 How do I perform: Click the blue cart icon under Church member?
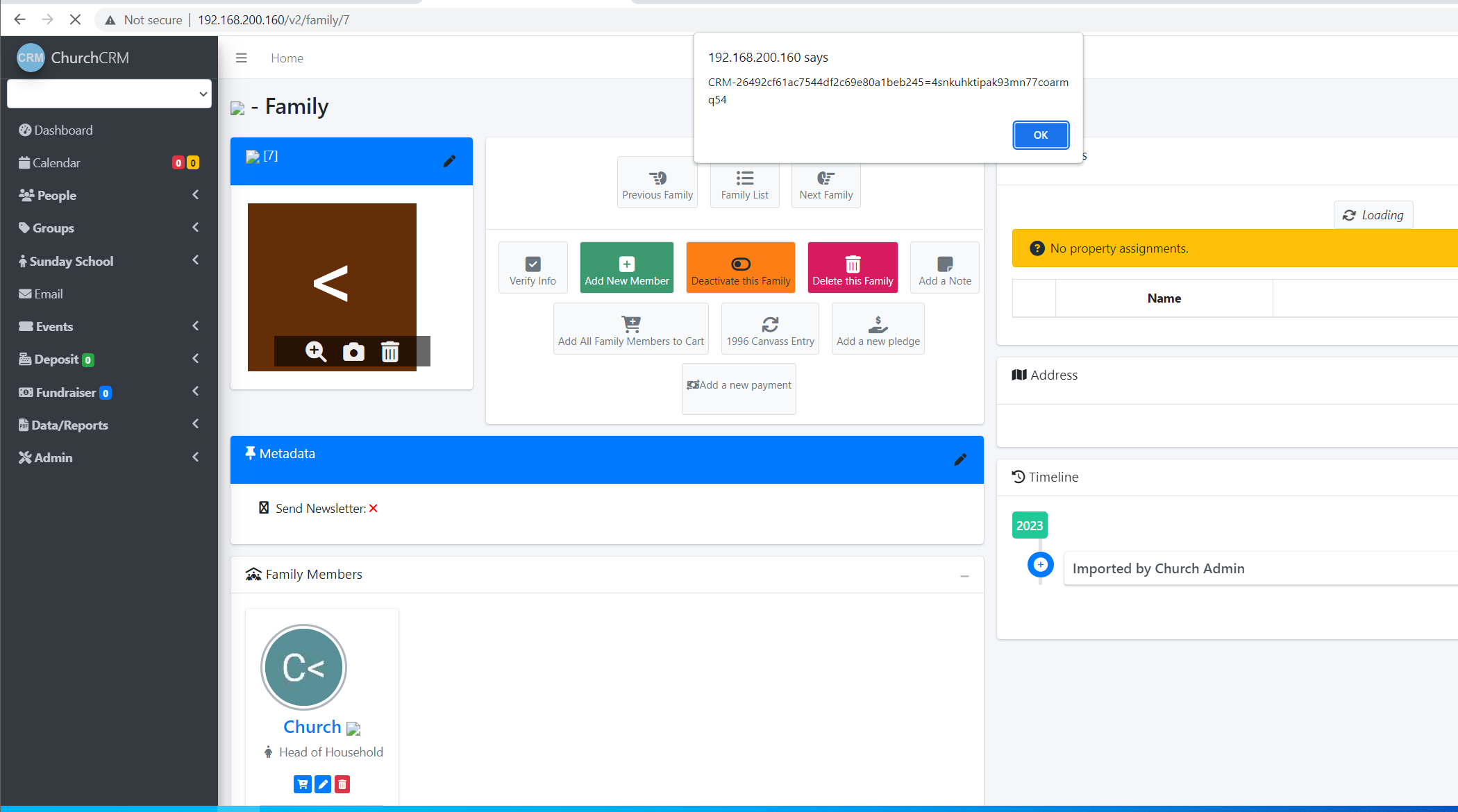click(x=303, y=784)
